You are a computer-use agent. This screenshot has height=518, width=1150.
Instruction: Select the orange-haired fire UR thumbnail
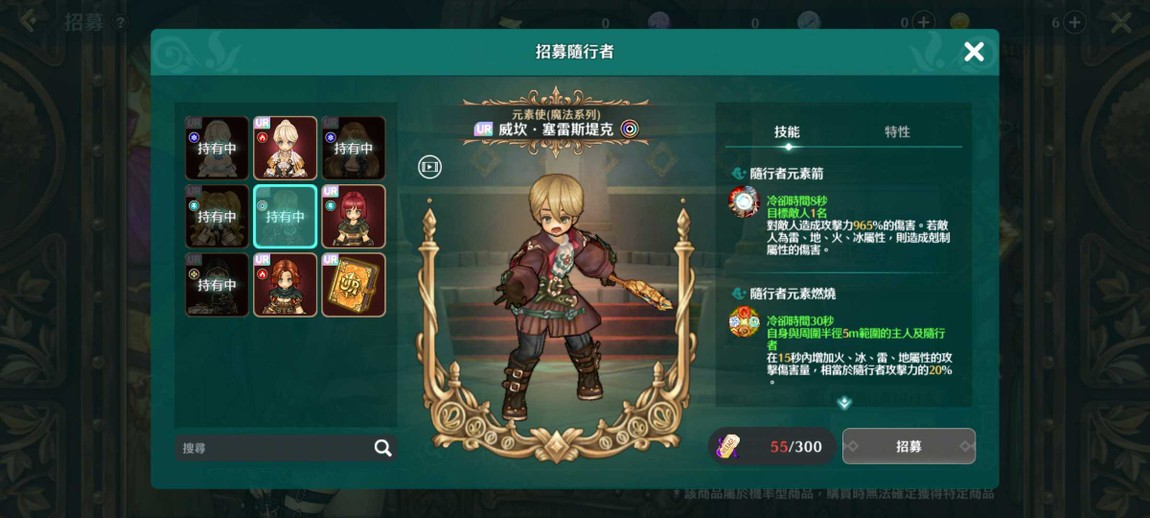coord(285,285)
